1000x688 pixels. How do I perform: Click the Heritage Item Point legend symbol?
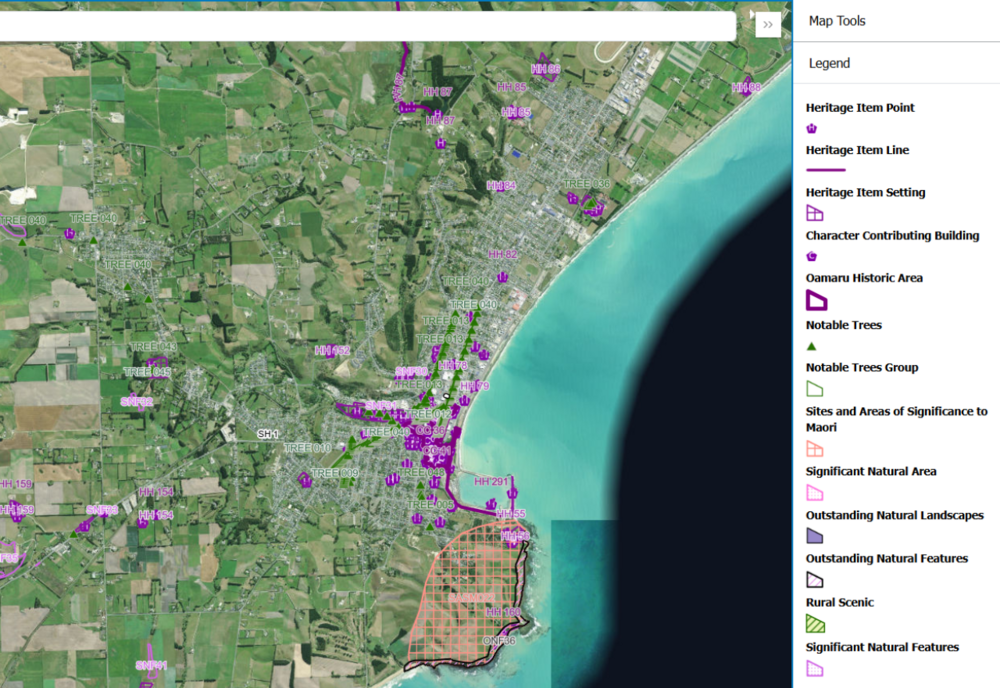point(812,129)
